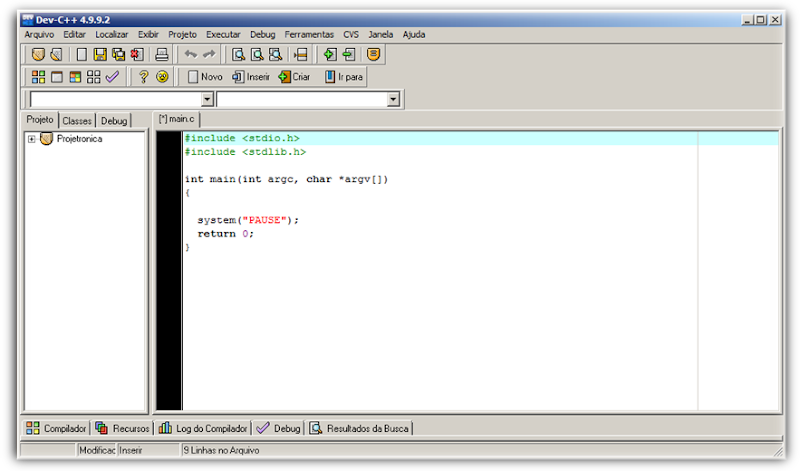Undo the last edit

[x=191, y=54]
